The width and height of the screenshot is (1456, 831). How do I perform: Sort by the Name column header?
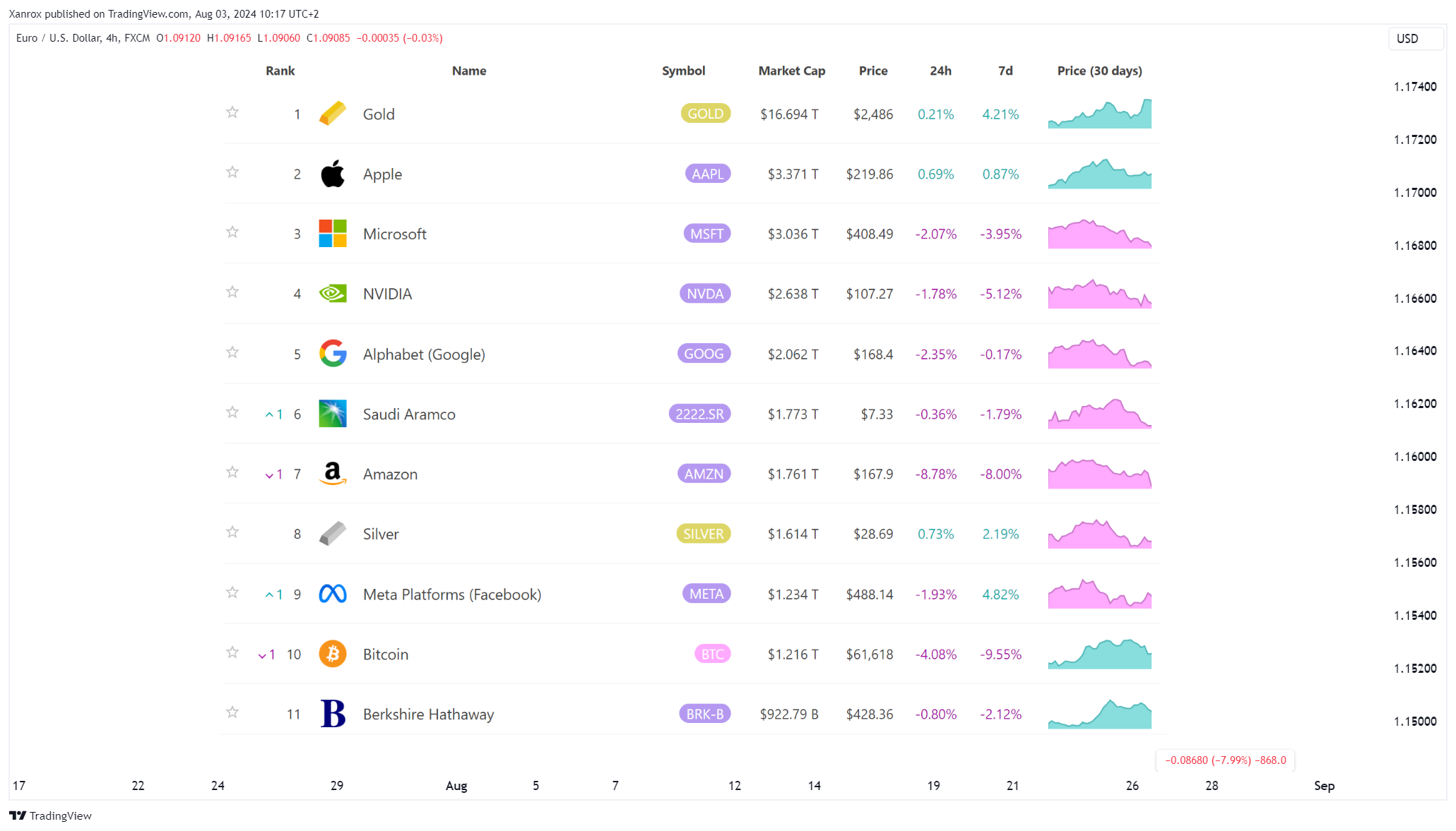[469, 71]
